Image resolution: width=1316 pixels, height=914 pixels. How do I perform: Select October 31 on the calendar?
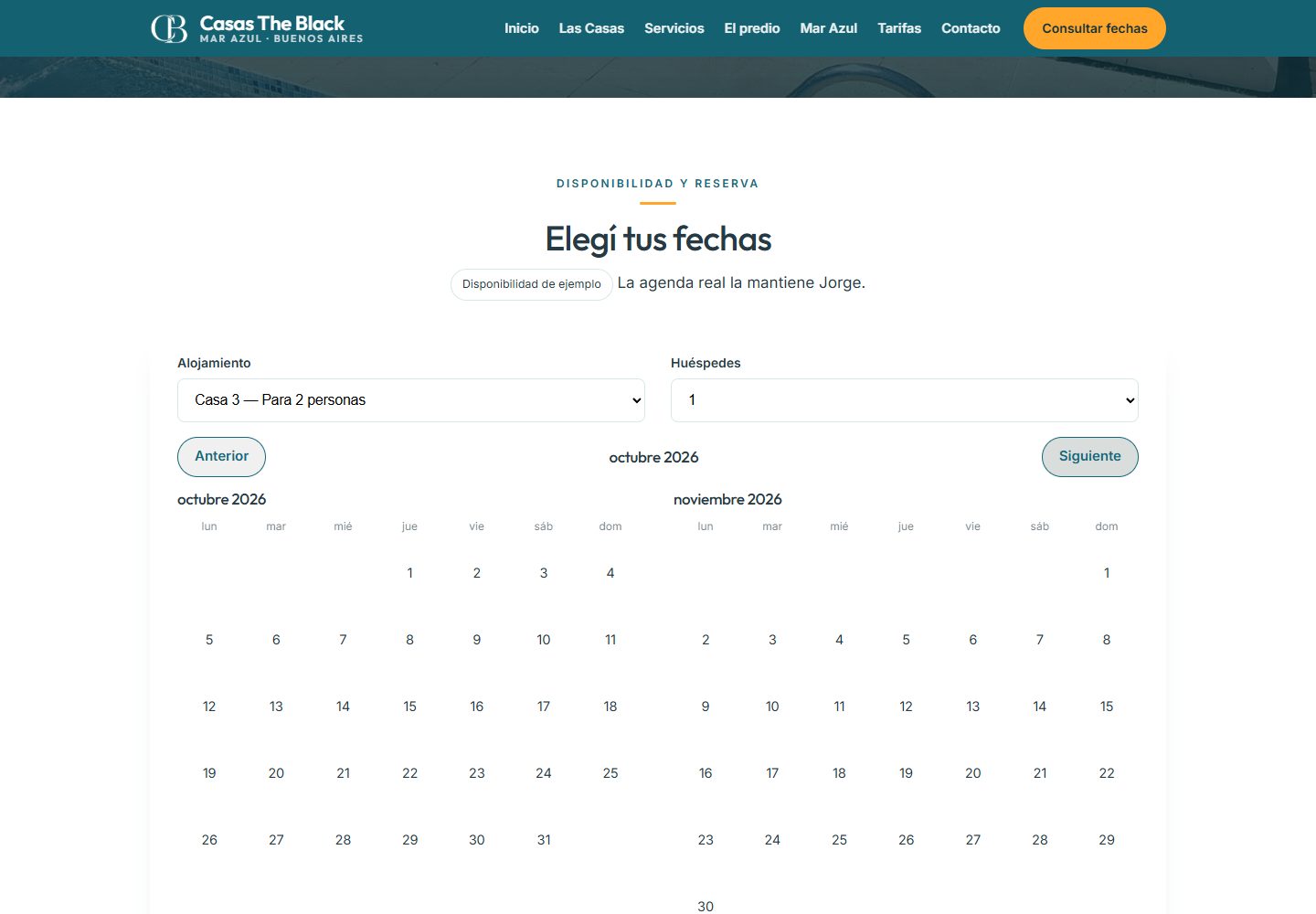(x=544, y=840)
